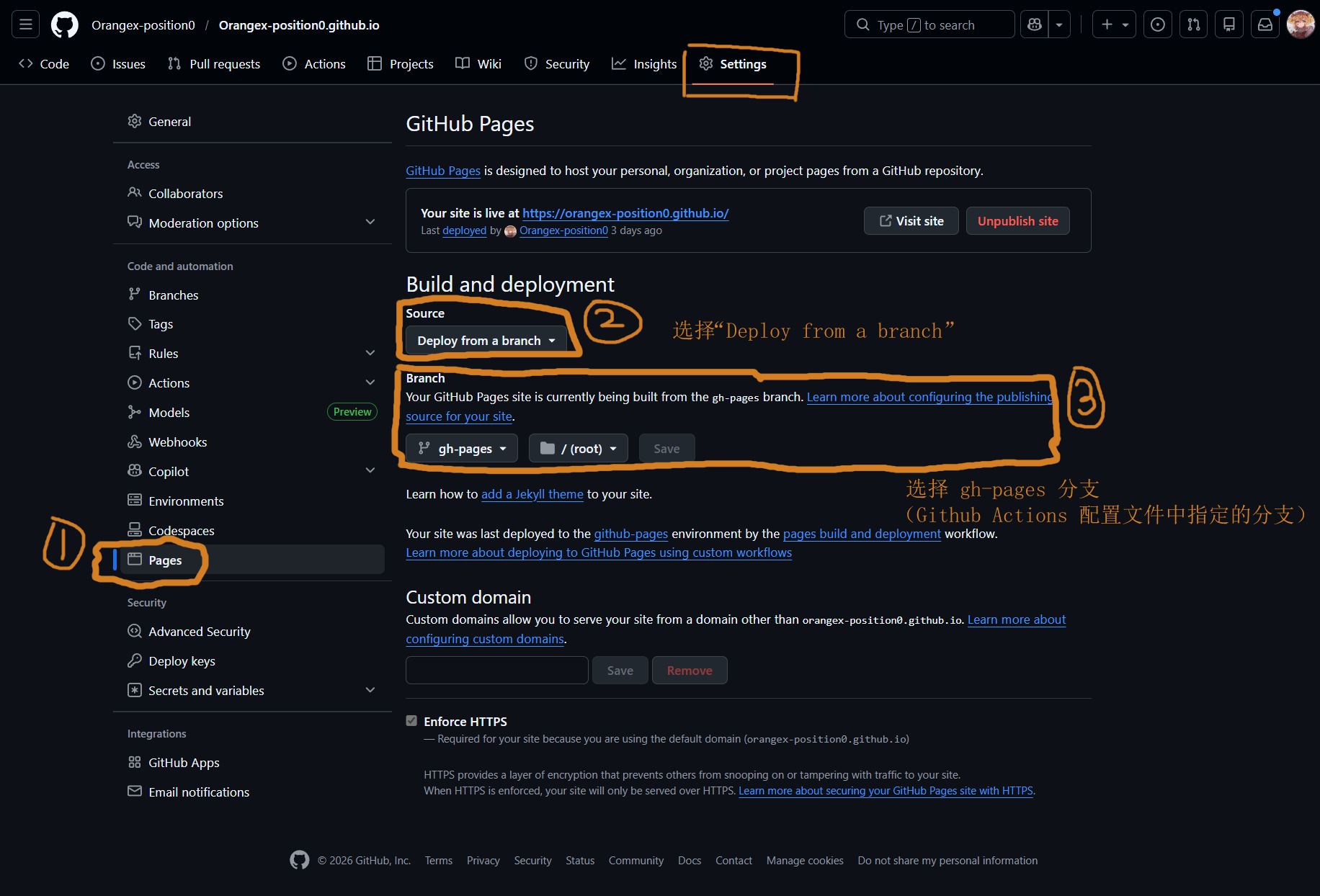Viewport: 1320px width, 896px height.
Task: Open the hamburger navigation menu
Action: click(x=26, y=24)
